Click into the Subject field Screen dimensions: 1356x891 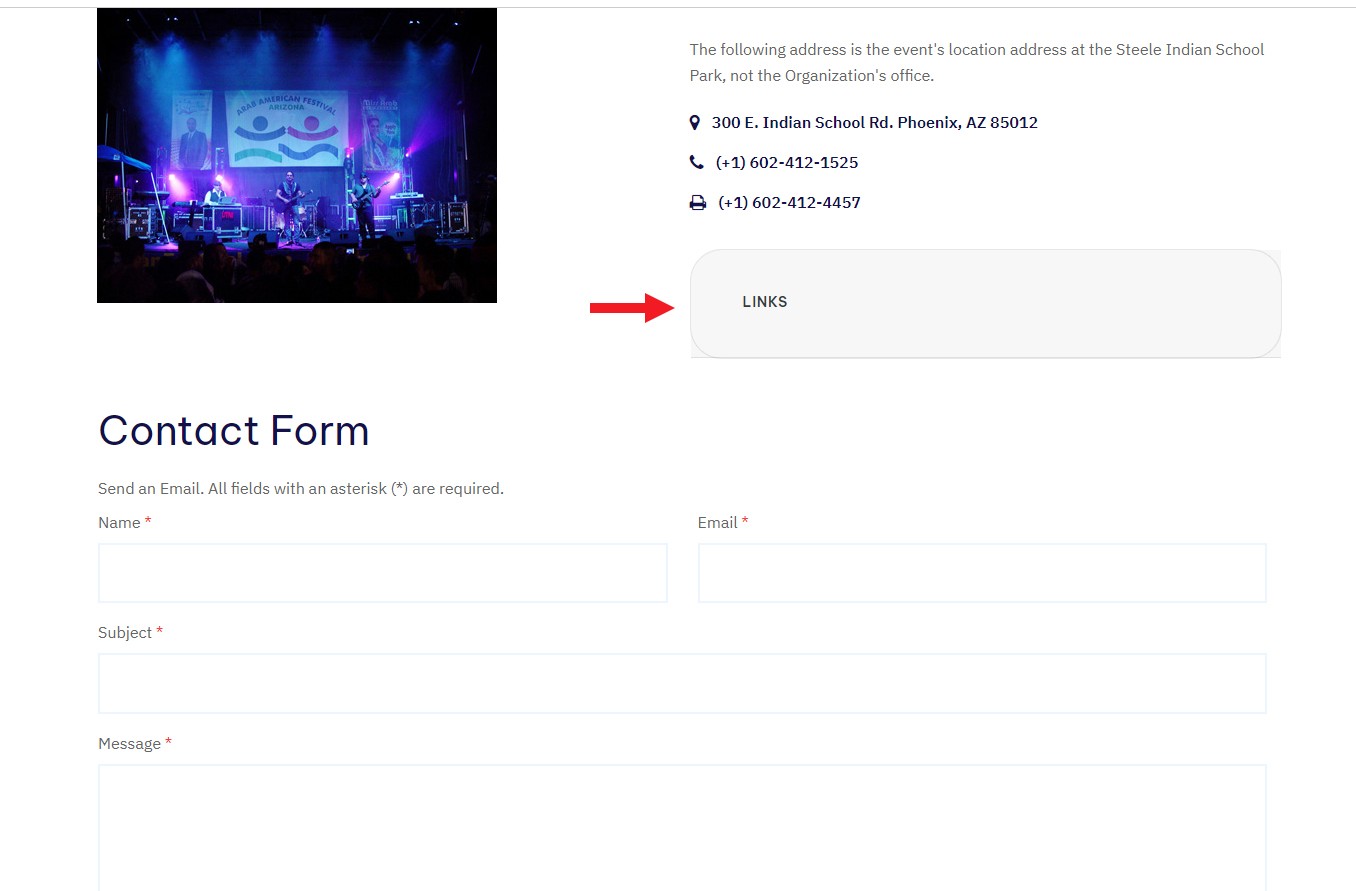(681, 683)
